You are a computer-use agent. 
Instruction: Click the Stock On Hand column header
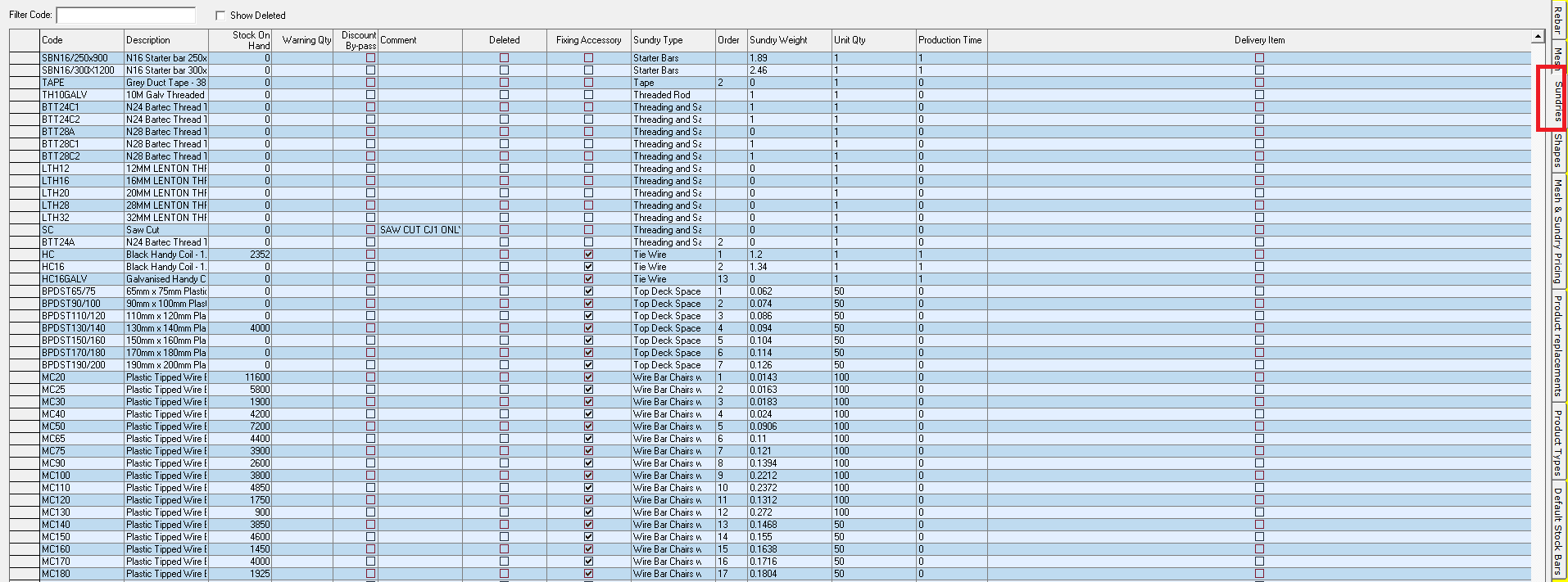[x=240, y=40]
